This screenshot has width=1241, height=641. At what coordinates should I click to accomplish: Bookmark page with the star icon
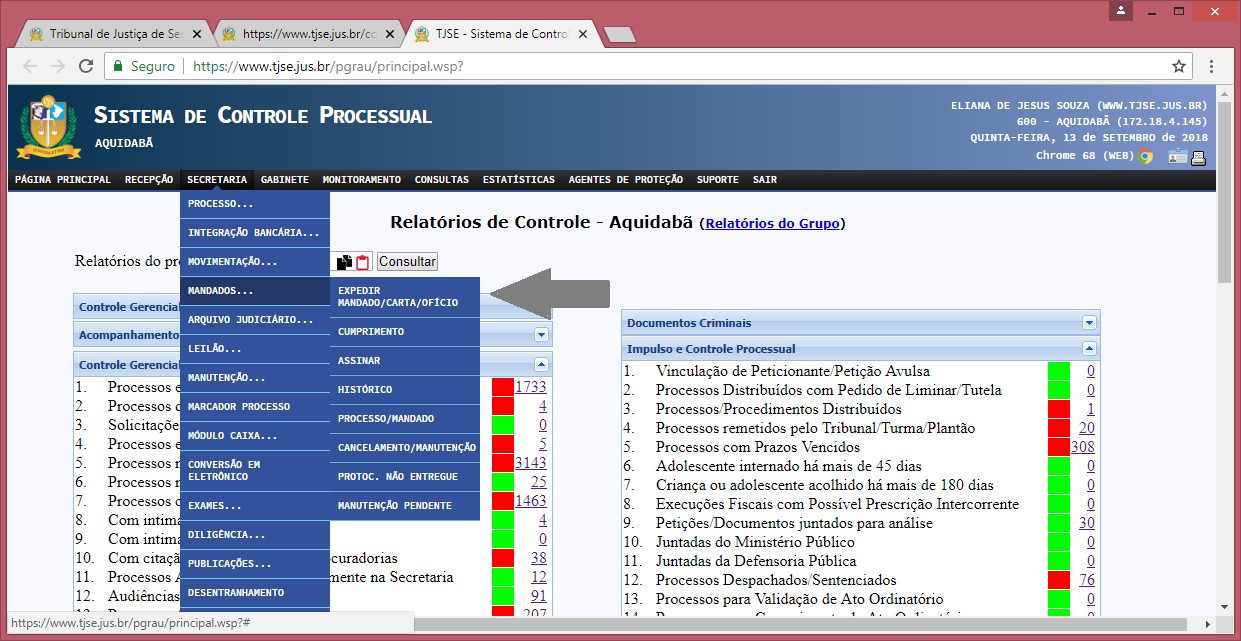[1179, 66]
